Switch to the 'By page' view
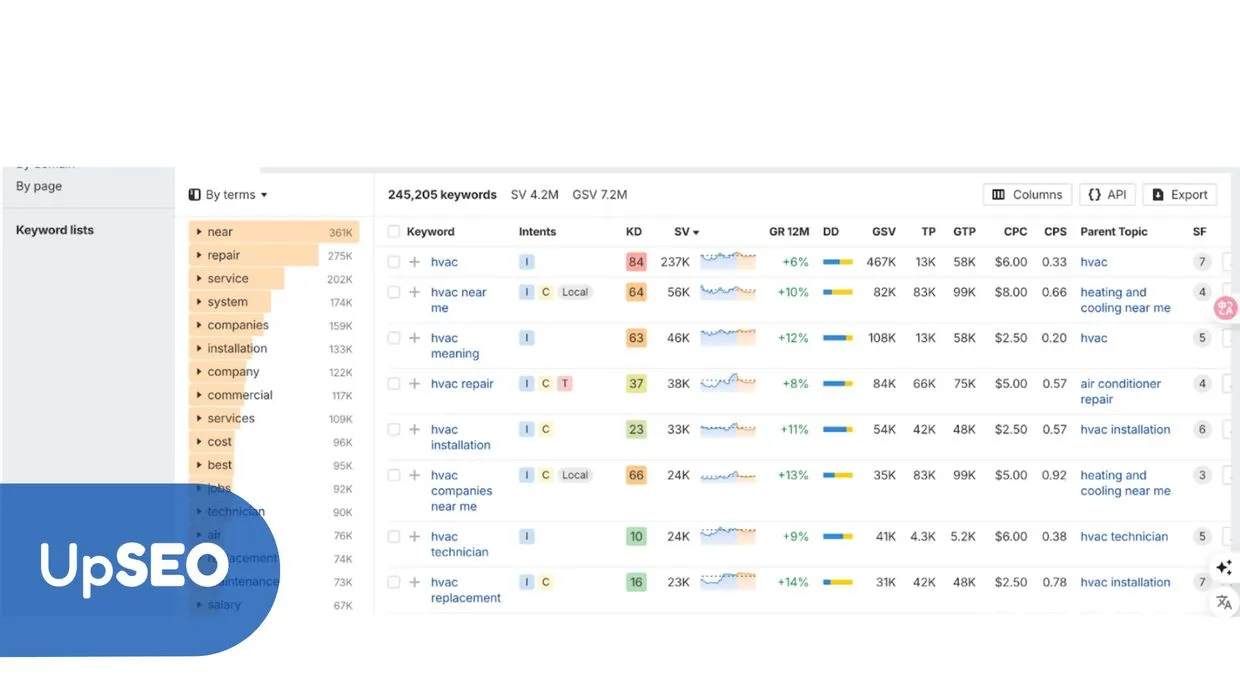This screenshot has width=1240, height=698. click(38, 186)
